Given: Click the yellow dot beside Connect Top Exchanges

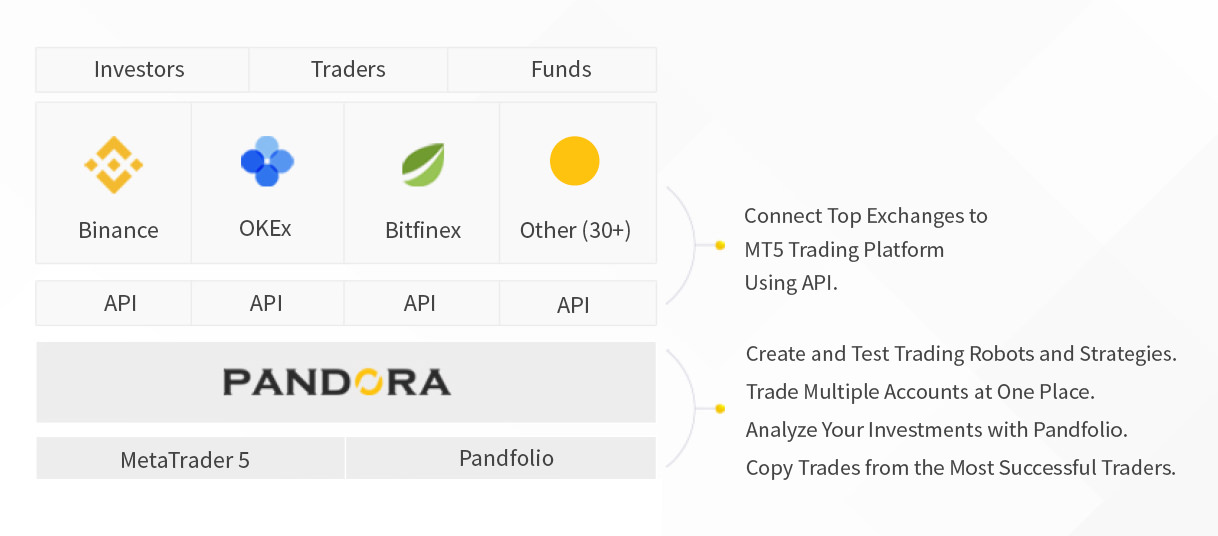Looking at the screenshot, I should [x=720, y=245].
